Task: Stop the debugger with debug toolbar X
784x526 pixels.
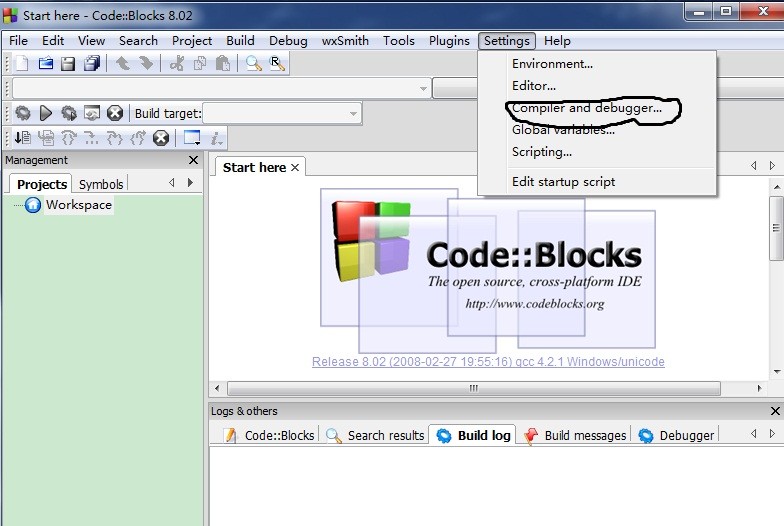Action: (x=161, y=138)
